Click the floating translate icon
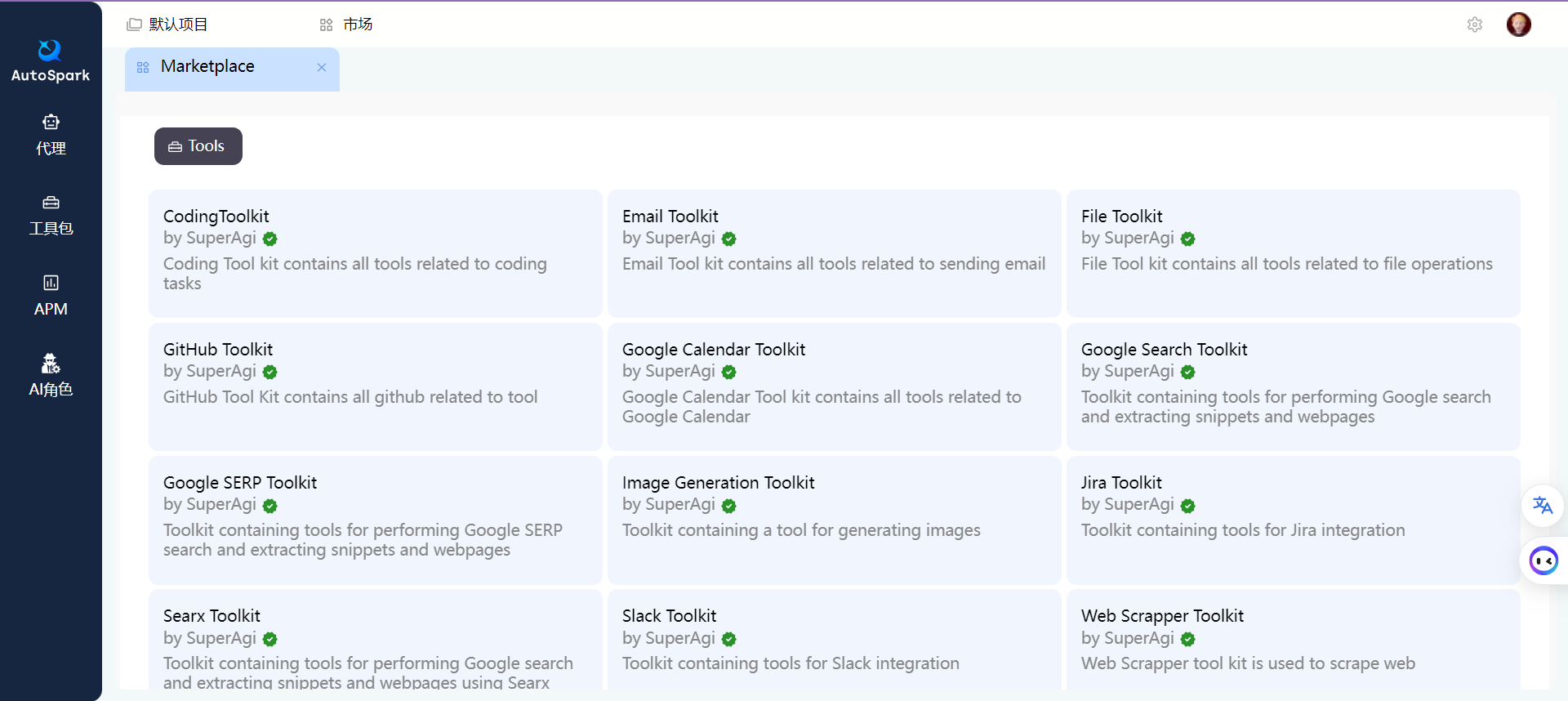 coord(1542,505)
